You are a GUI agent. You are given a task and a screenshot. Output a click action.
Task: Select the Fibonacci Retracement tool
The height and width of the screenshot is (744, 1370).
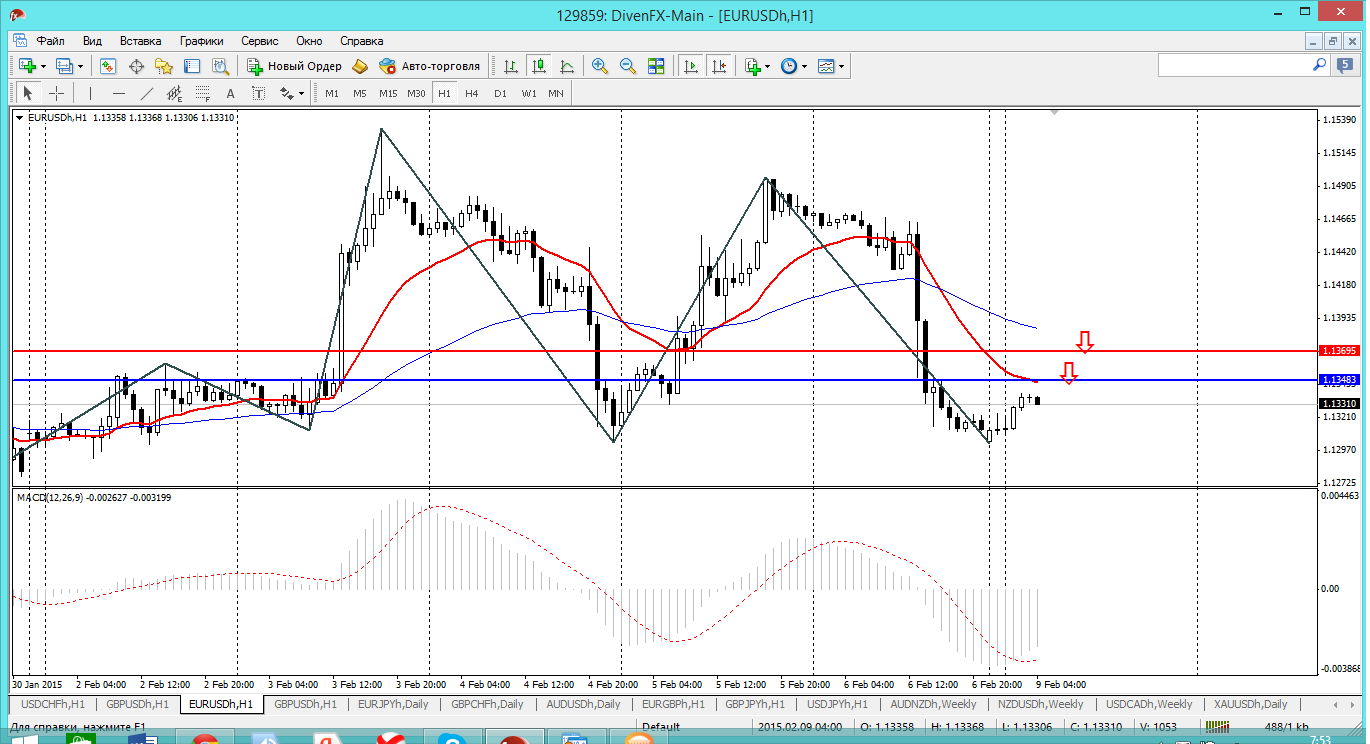[203, 93]
